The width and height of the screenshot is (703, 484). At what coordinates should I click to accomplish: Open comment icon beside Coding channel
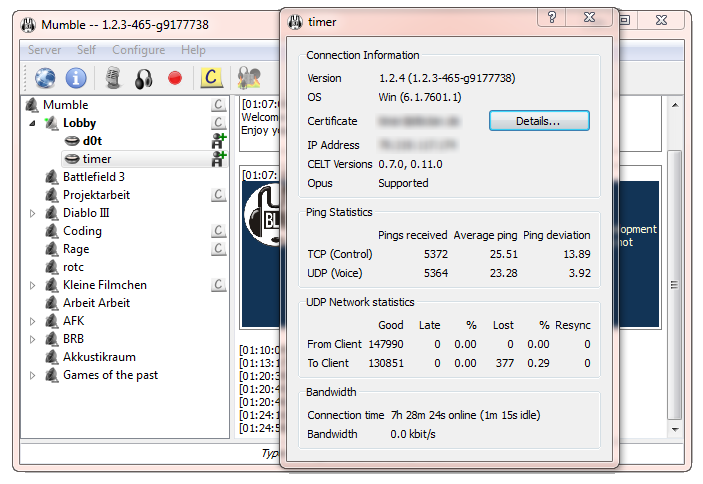click(x=218, y=230)
